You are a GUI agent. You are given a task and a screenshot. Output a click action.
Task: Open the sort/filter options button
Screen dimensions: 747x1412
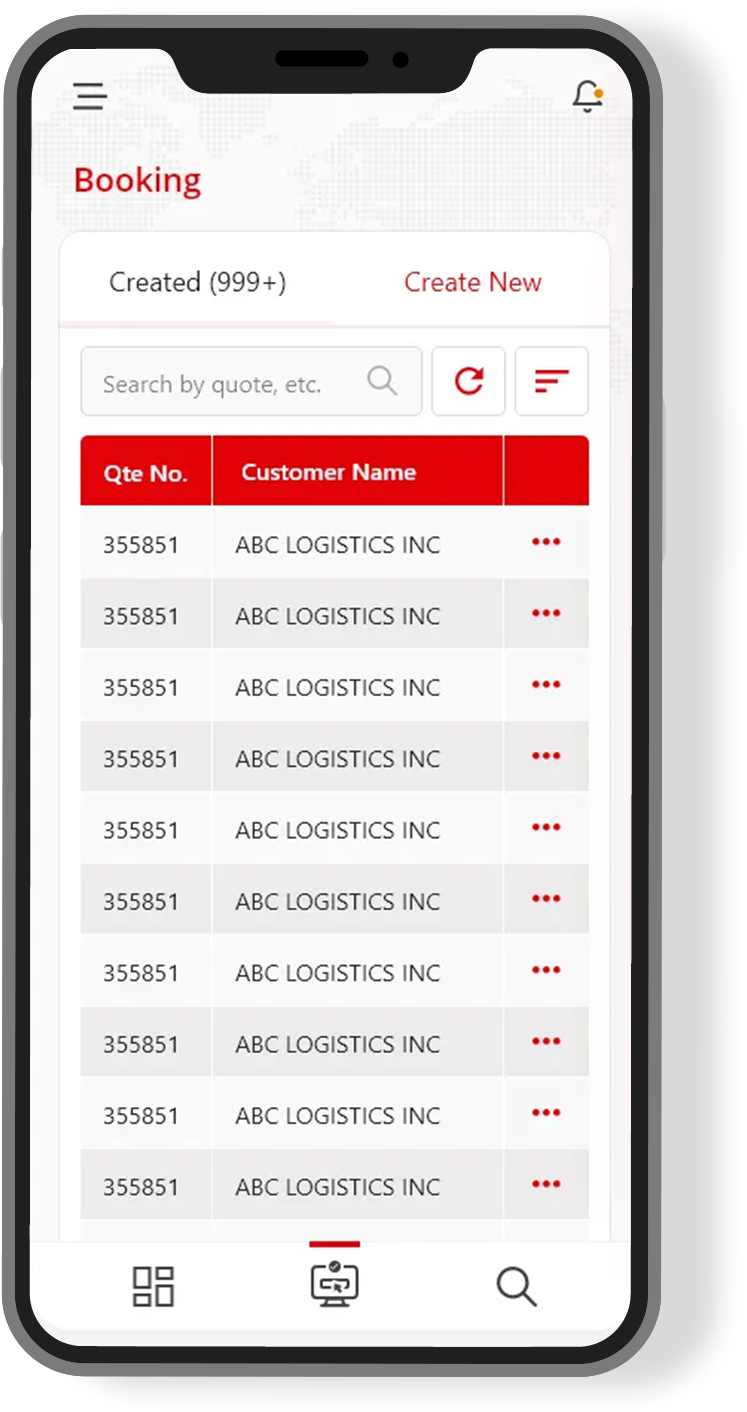[551, 381]
